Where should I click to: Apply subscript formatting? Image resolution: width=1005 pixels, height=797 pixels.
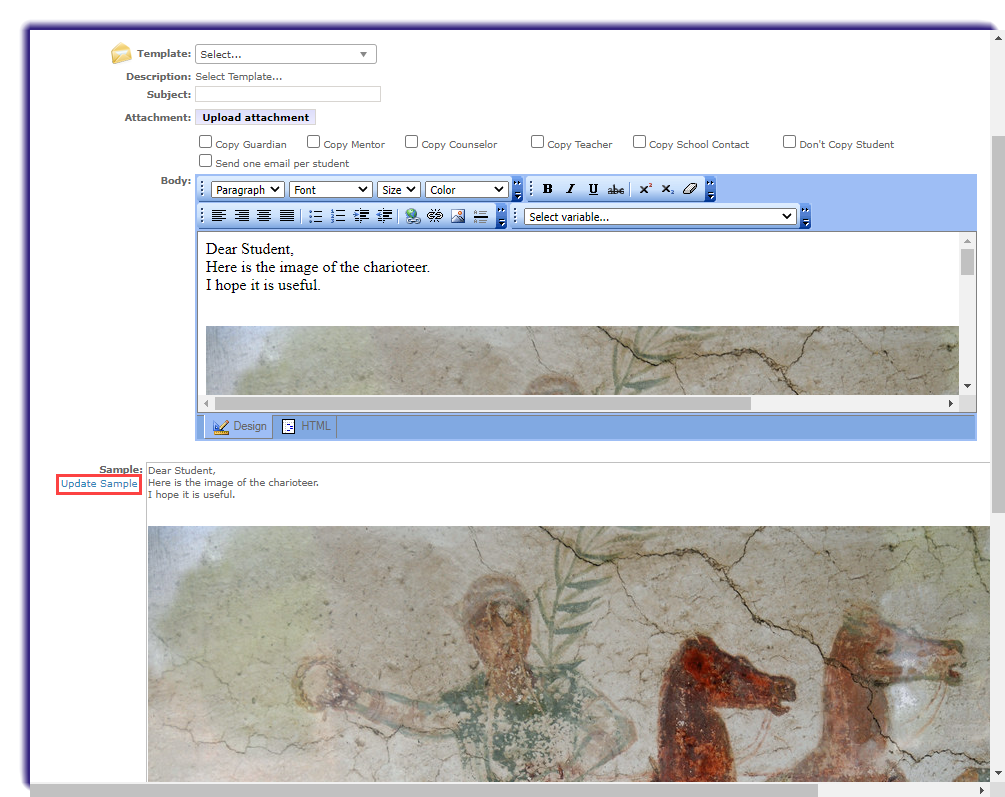point(667,188)
